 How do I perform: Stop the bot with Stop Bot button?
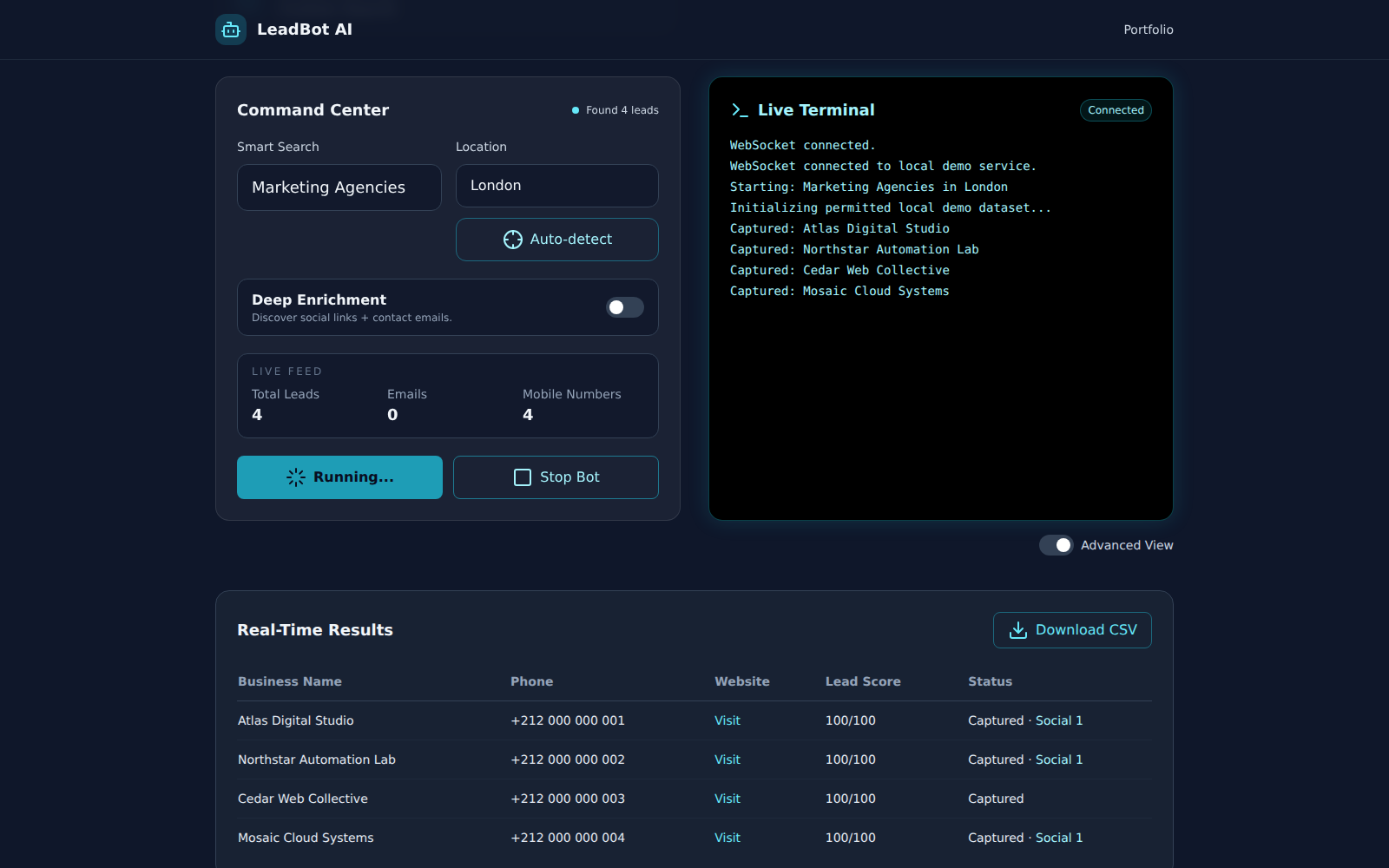click(556, 477)
